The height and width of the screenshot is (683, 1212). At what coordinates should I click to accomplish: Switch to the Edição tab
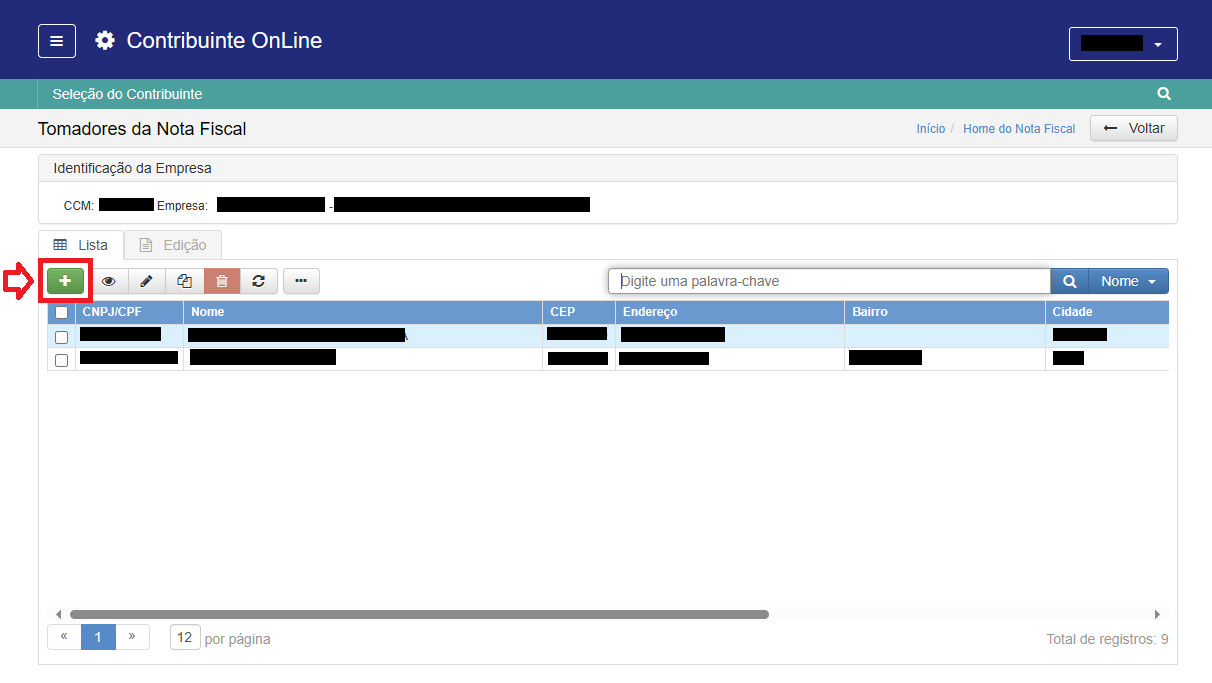(x=172, y=245)
